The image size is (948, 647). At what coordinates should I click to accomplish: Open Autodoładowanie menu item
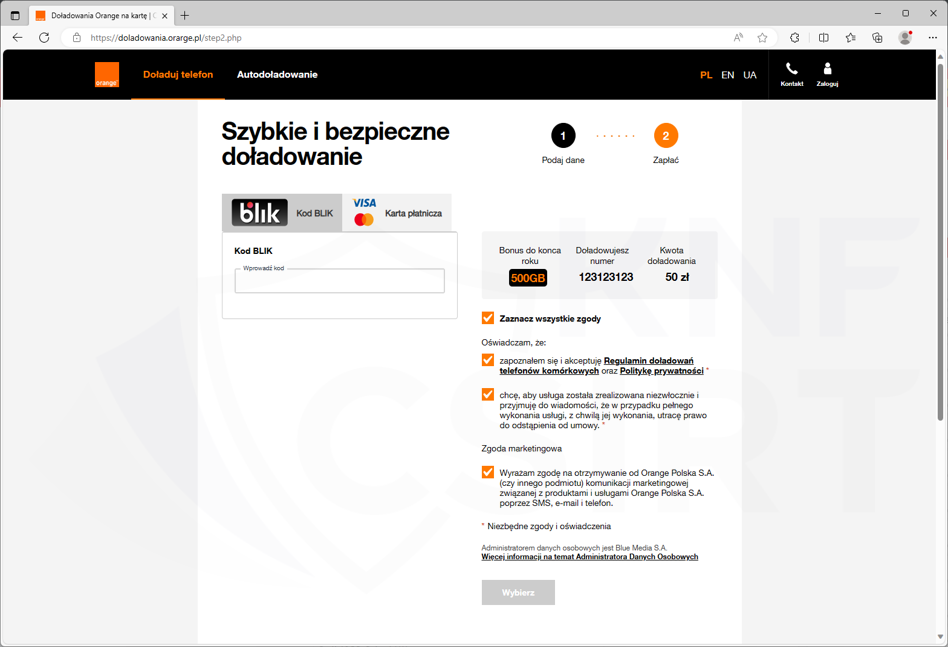[x=277, y=75]
